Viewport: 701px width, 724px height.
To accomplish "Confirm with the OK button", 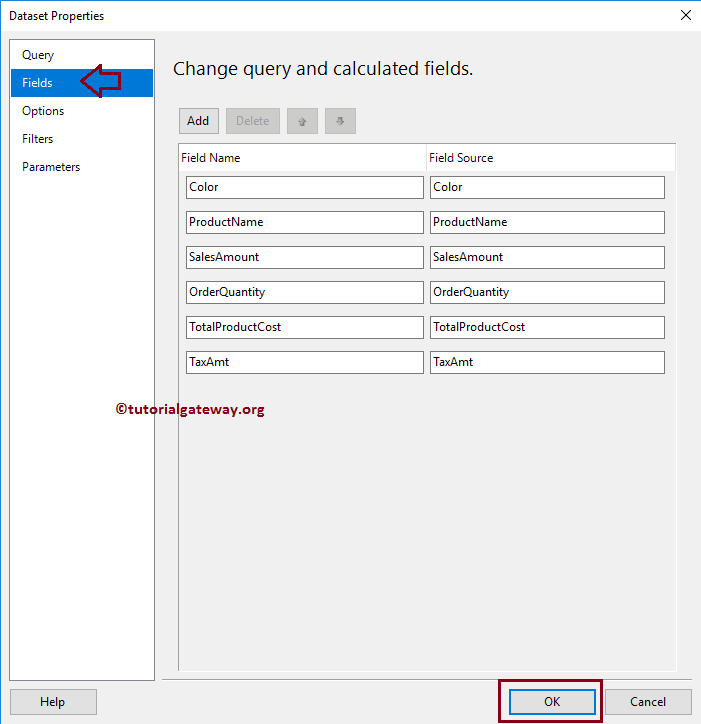I will pyautogui.click(x=552, y=702).
